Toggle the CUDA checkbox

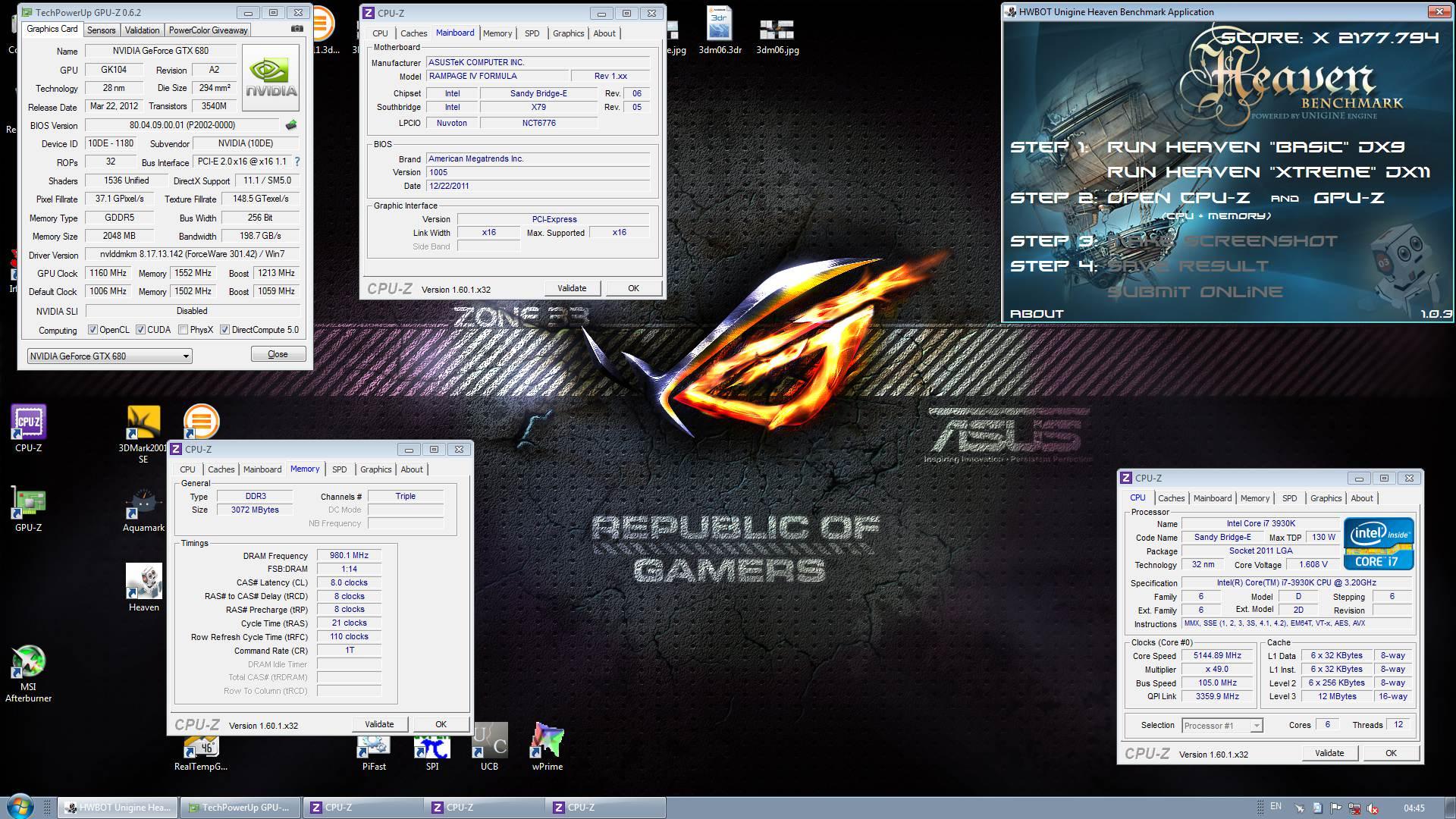point(140,330)
